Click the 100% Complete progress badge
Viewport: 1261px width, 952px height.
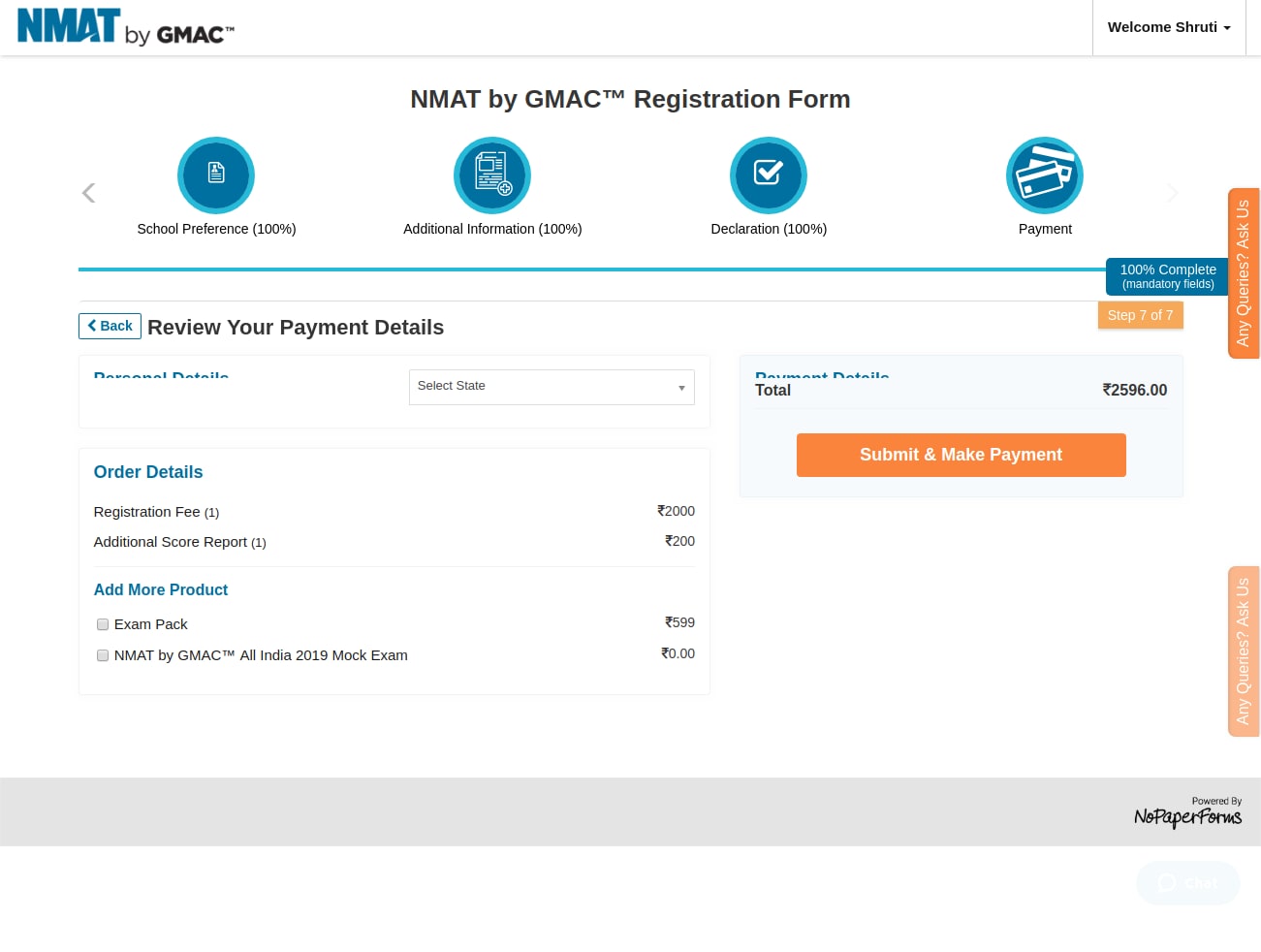pos(1168,276)
